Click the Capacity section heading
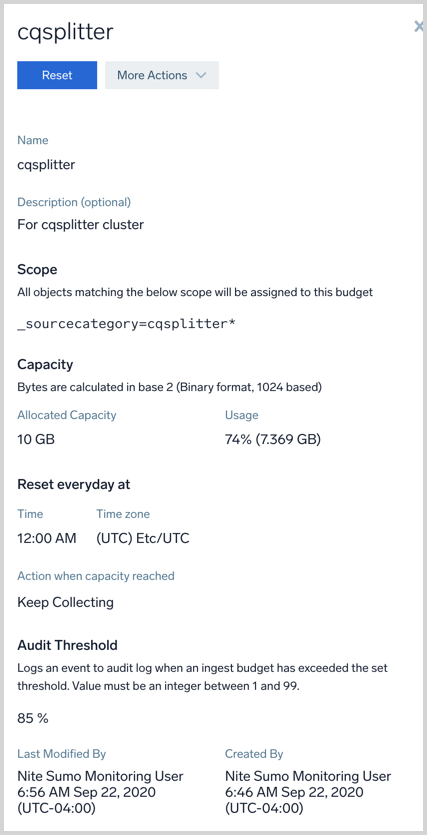Screen dimensions: 427x835 (x=45, y=365)
